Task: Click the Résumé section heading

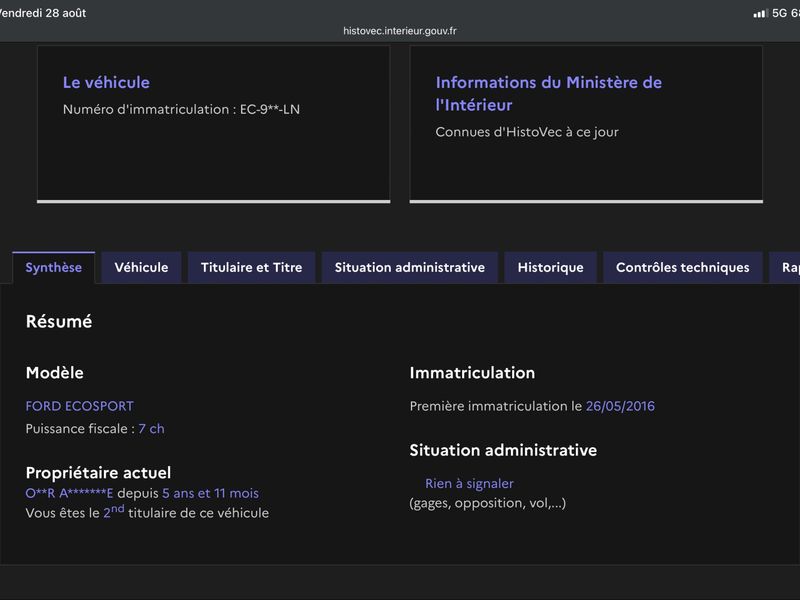Action: 59,321
